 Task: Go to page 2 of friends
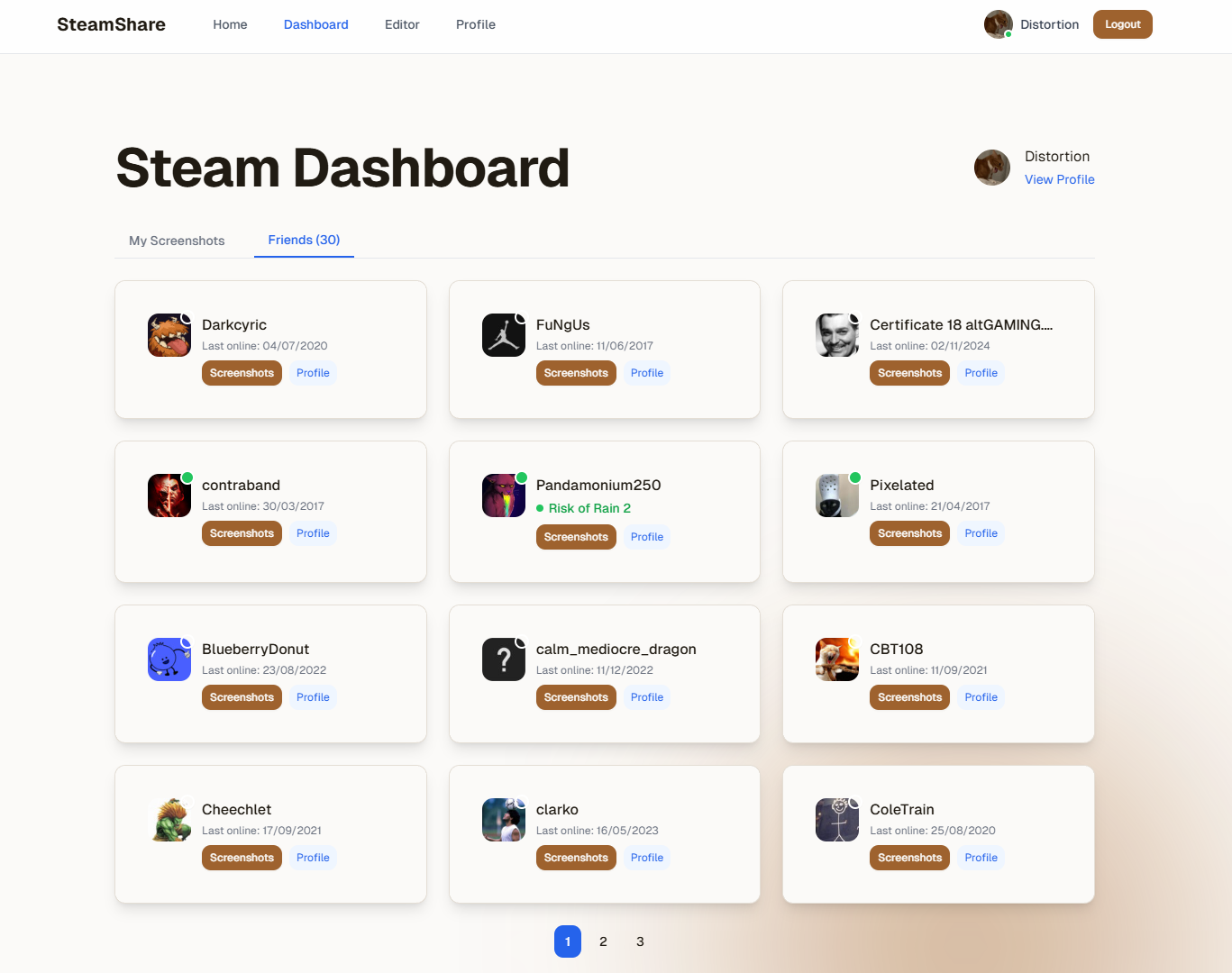tap(603, 941)
